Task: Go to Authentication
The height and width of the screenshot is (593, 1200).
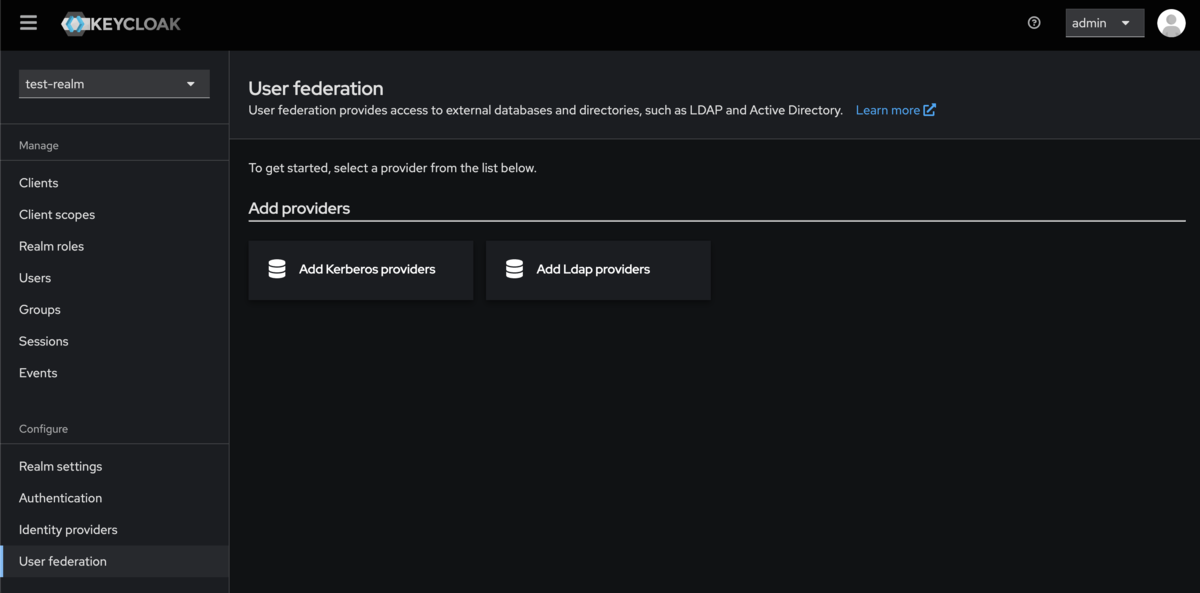Action: point(114,498)
